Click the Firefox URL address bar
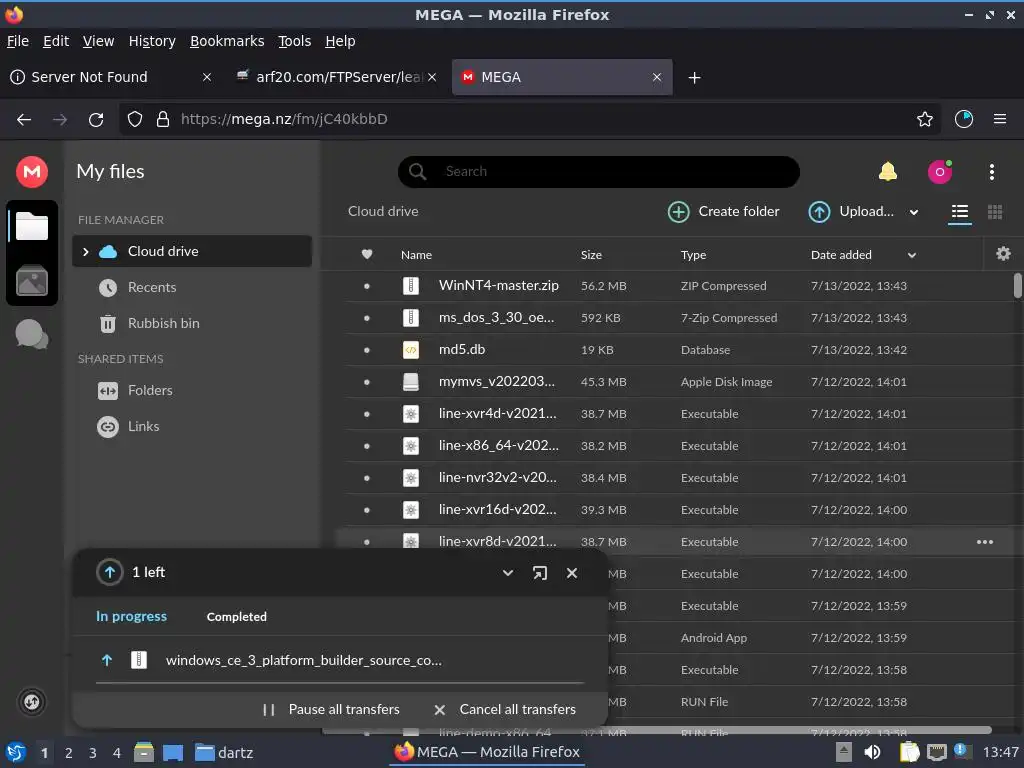Image resolution: width=1024 pixels, height=768 pixels. click(x=530, y=119)
